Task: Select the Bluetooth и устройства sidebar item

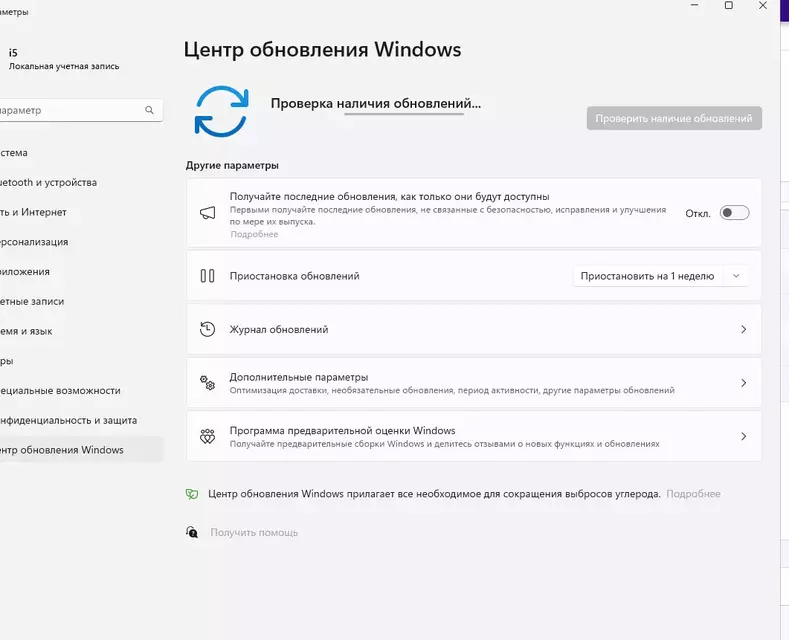Action: coord(81,182)
